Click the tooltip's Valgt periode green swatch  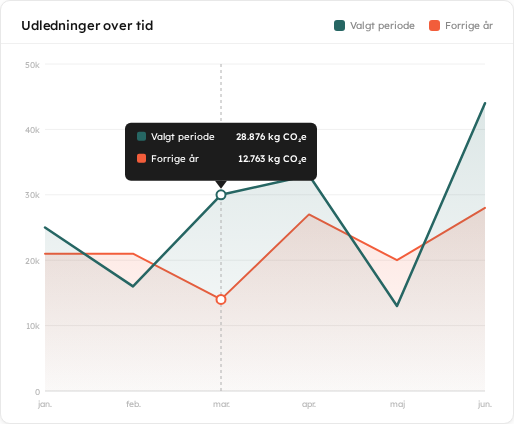point(141,136)
